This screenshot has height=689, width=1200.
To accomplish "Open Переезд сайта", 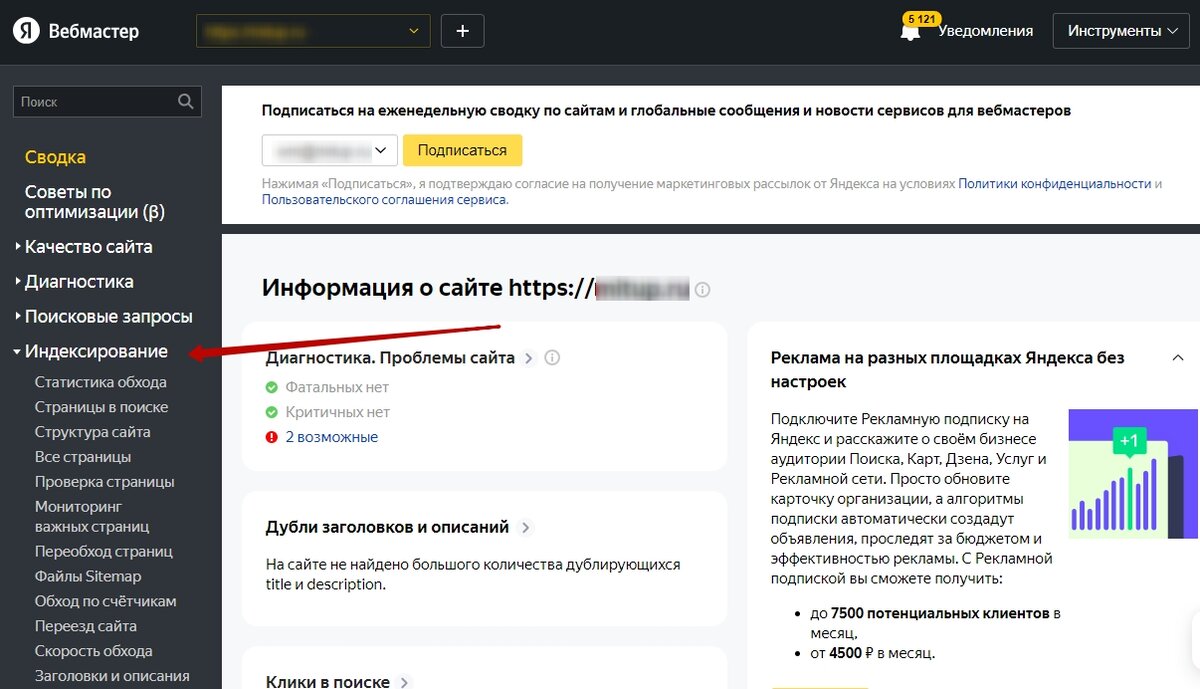I will [86, 626].
